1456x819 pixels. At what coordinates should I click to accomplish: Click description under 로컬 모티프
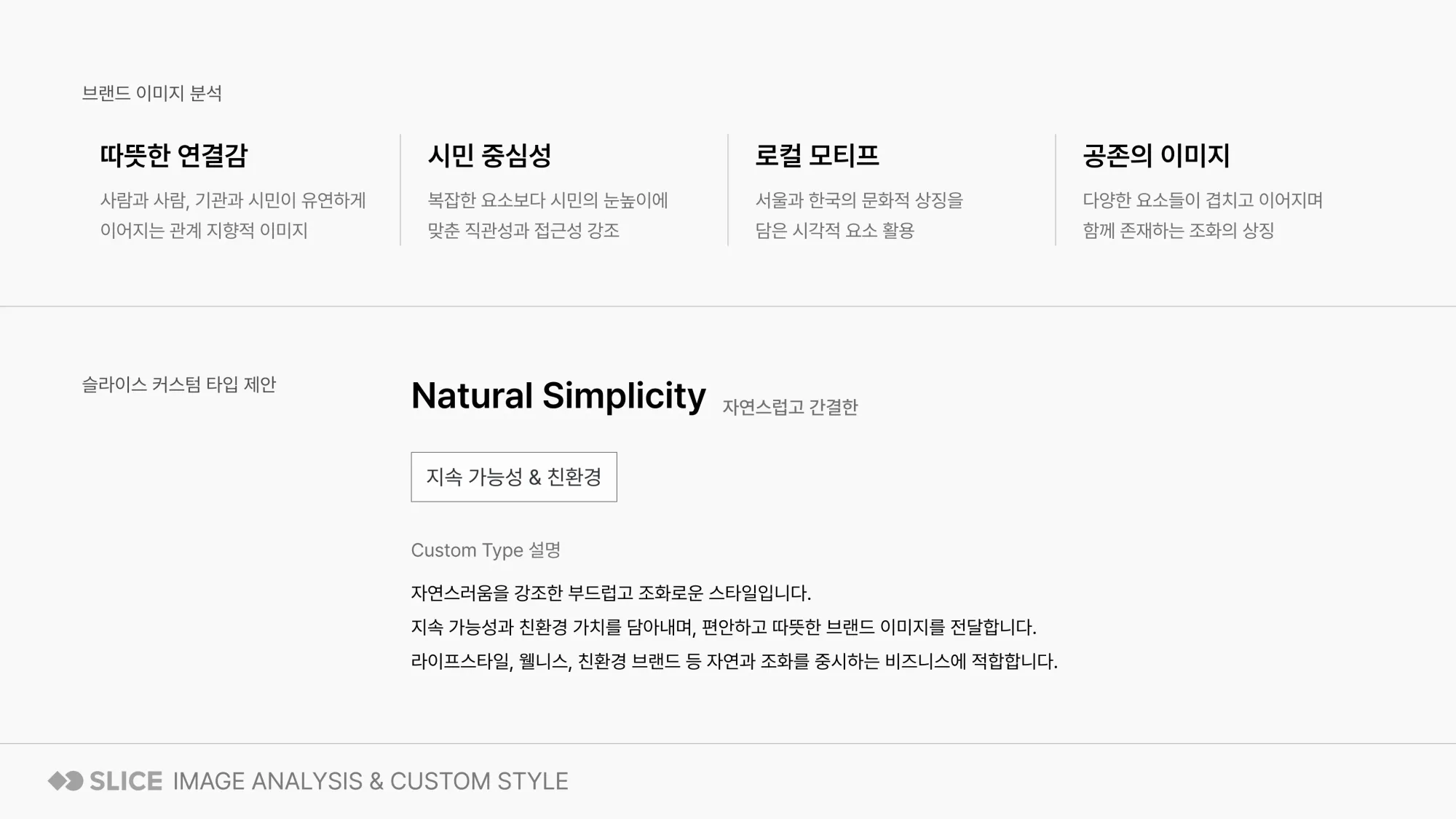(x=859, y=215)
